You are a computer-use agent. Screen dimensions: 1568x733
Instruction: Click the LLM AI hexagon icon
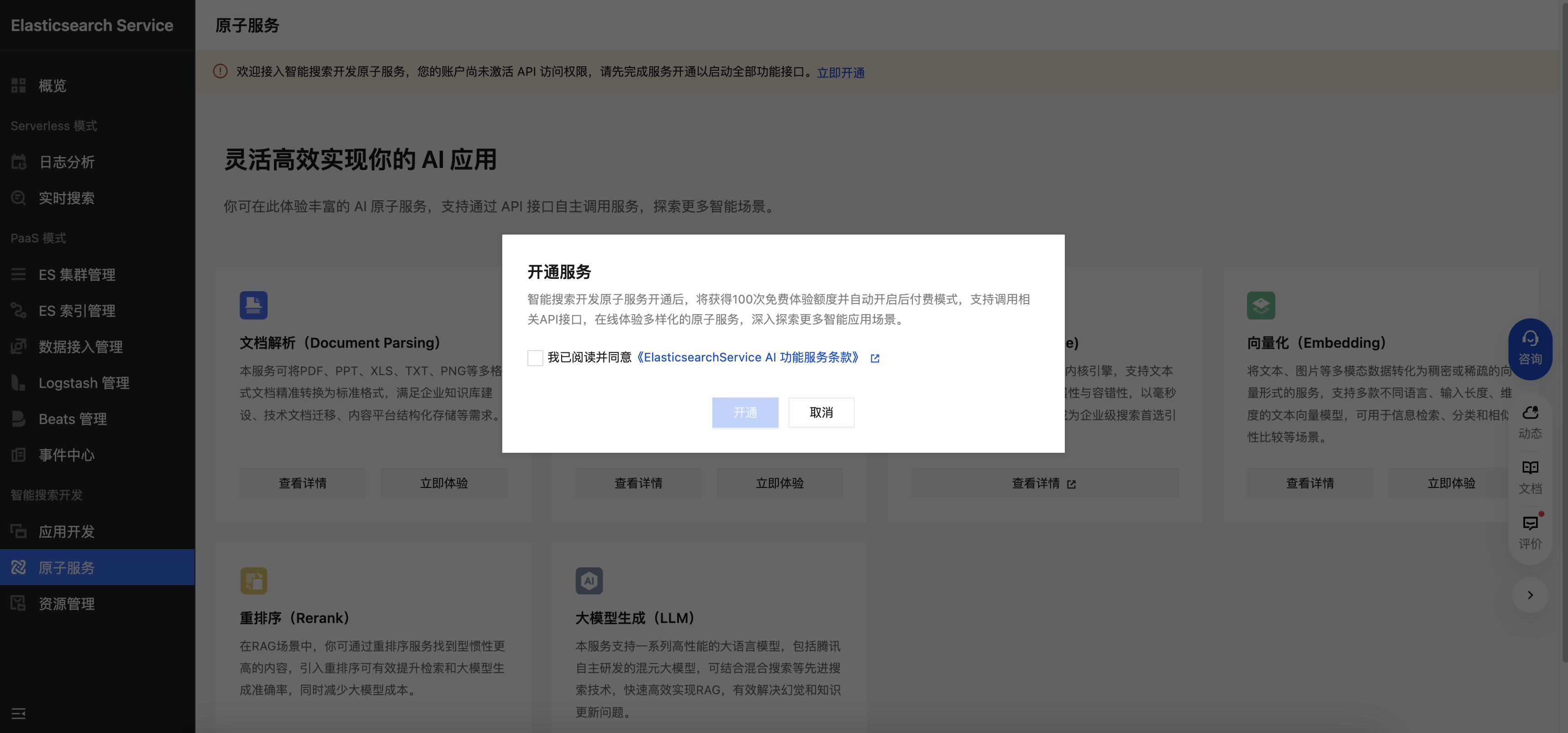point(589,580)
